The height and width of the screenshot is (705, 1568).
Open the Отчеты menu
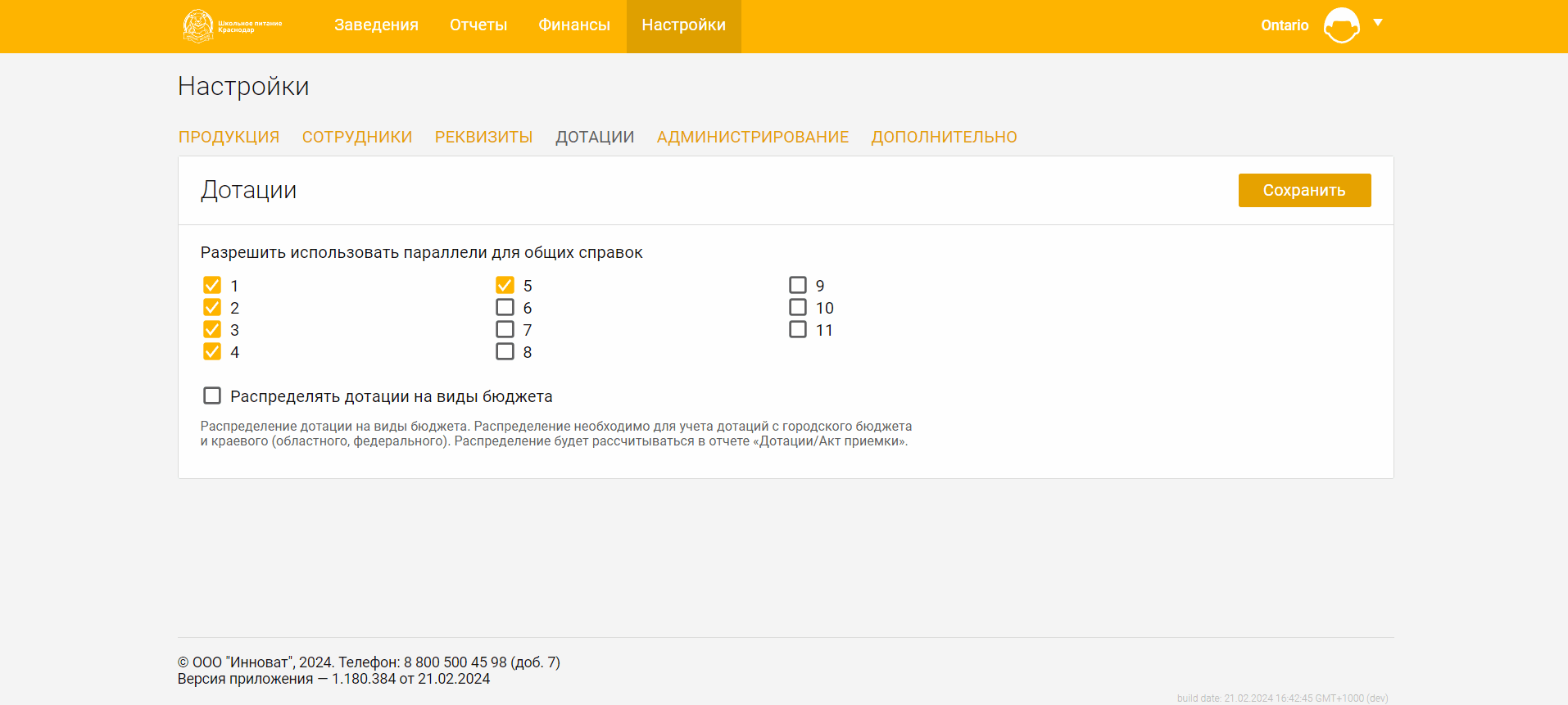(478, 25)
